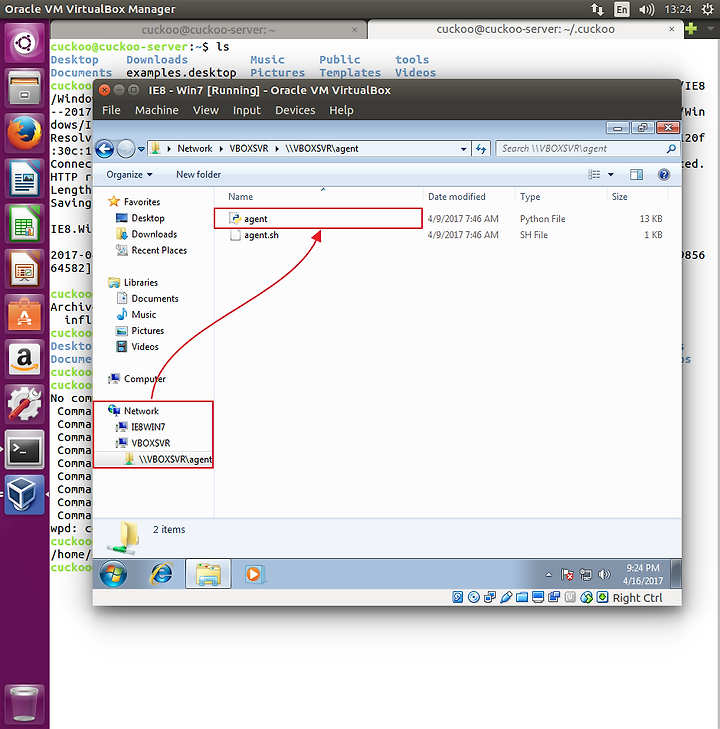Open the Input menu

pos(247,110)
